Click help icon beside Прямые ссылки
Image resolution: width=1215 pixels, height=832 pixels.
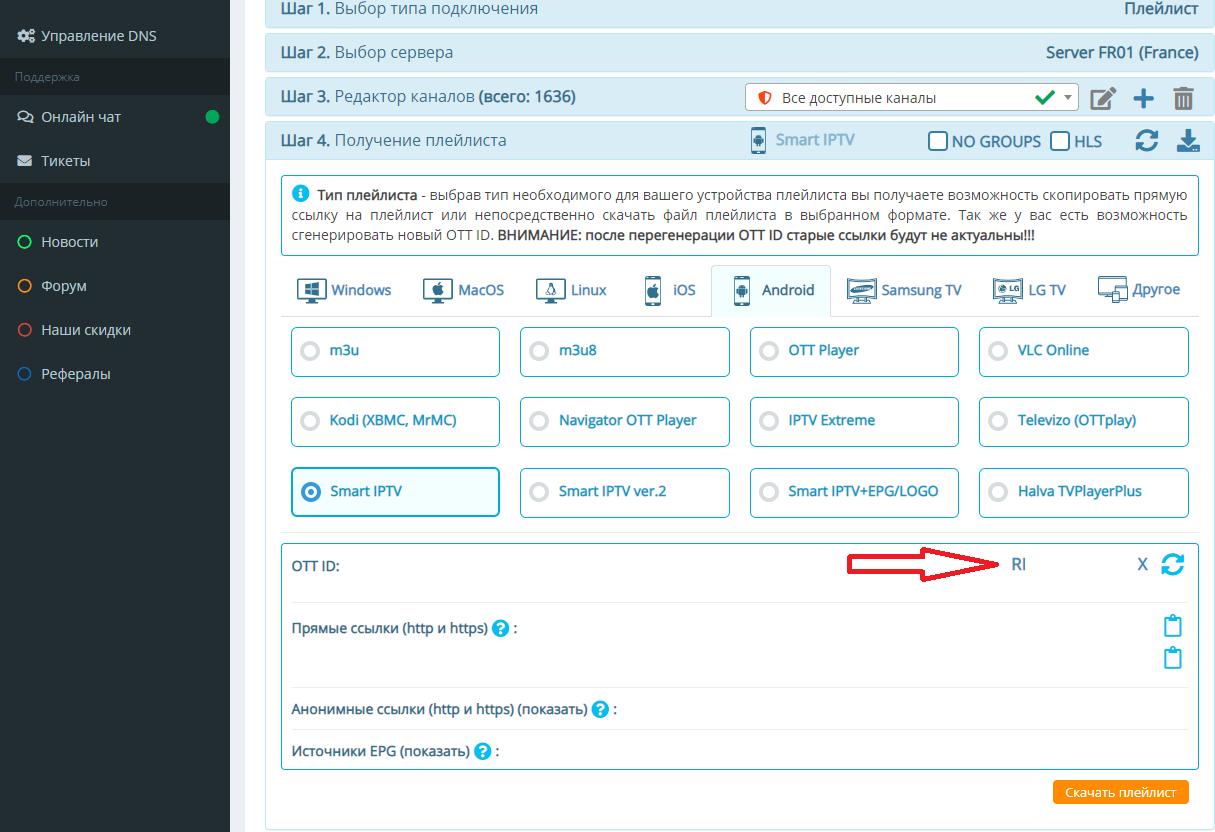(501, 629)
